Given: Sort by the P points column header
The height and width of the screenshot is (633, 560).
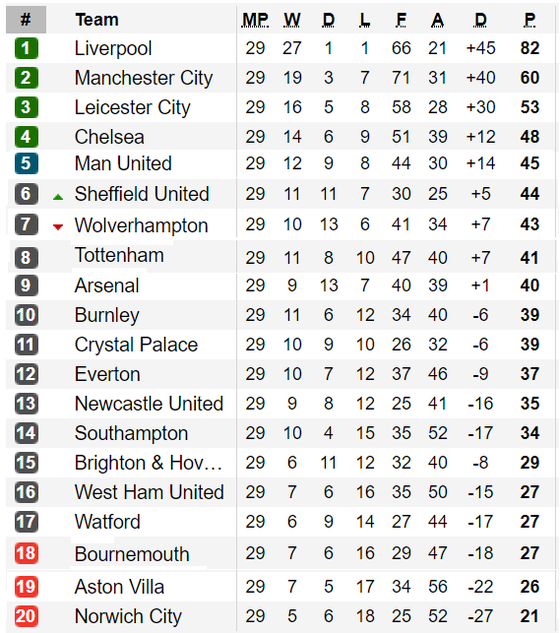Looking at the screenshot, I should pos(530,20).
